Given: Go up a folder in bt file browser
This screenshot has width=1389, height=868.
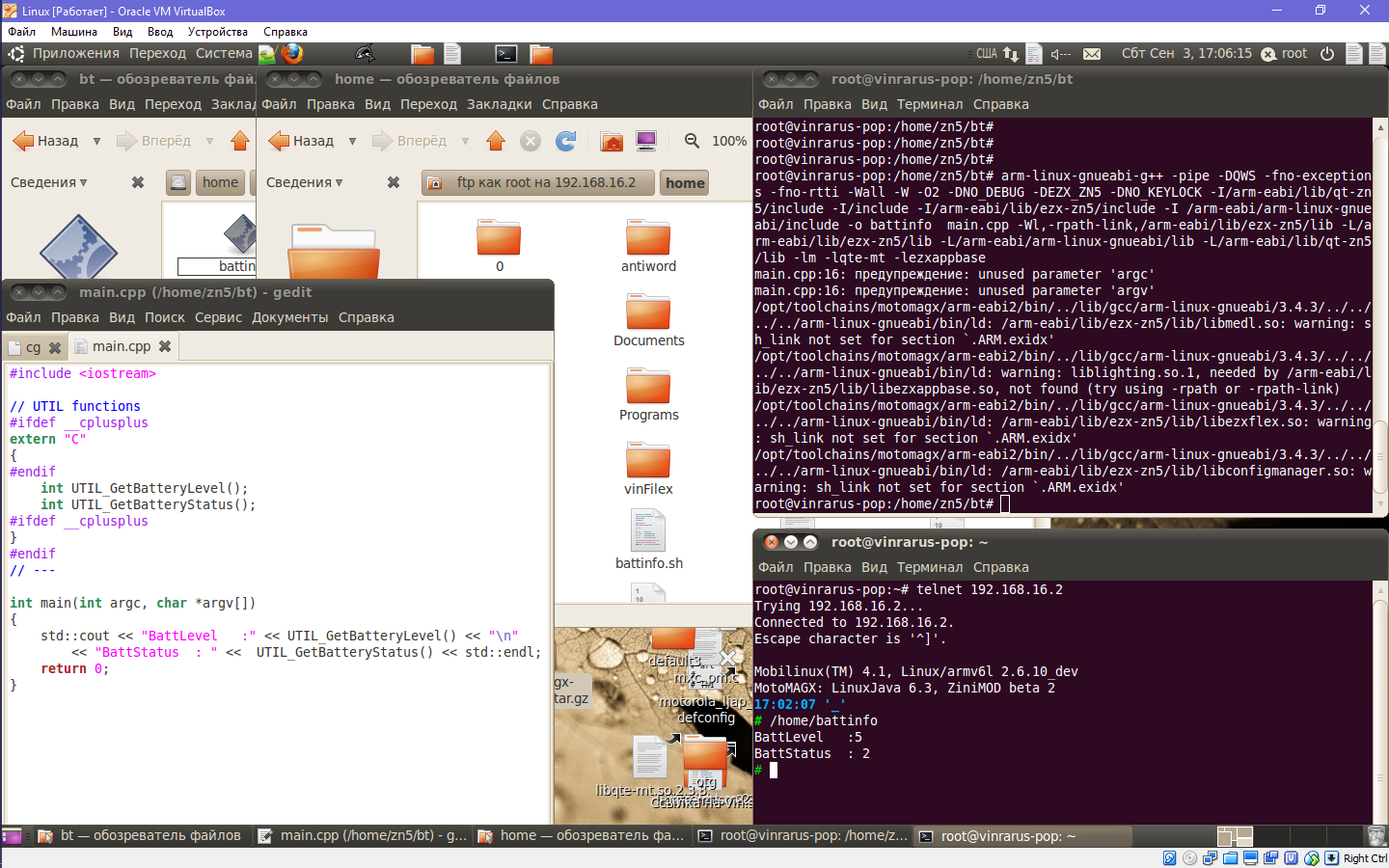Looking at the screenshot, I should click(x=240, y=141).
